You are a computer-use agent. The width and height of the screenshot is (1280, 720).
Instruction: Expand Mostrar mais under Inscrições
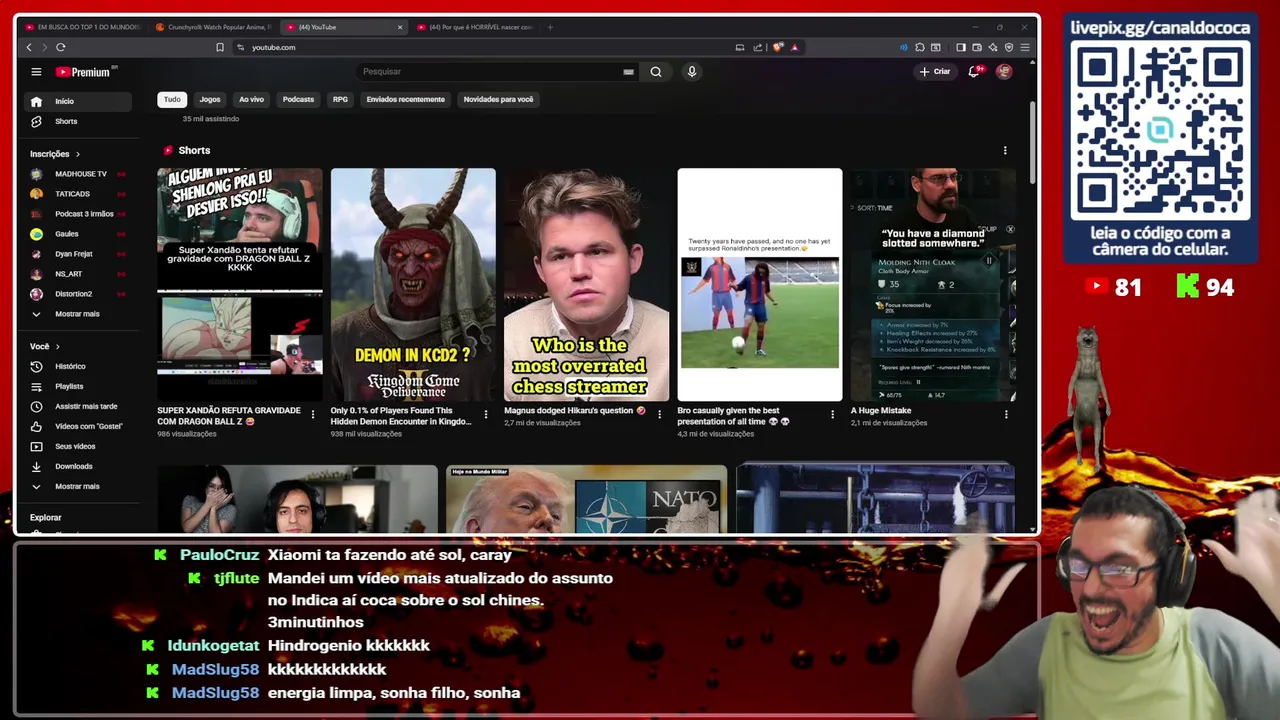point(79,314)
